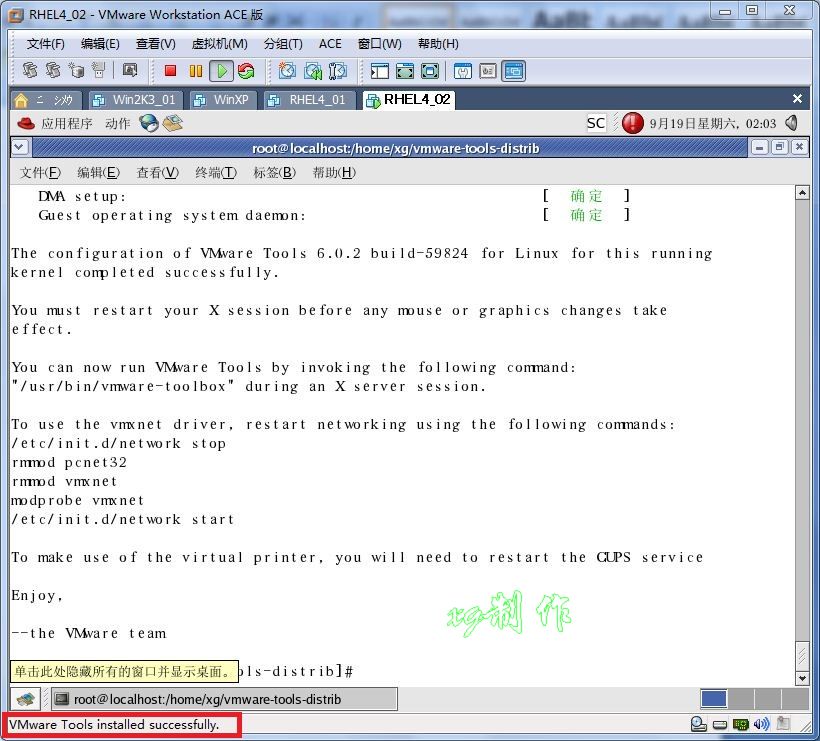Click the date and time clock in the guest panel

click(712, 123)
